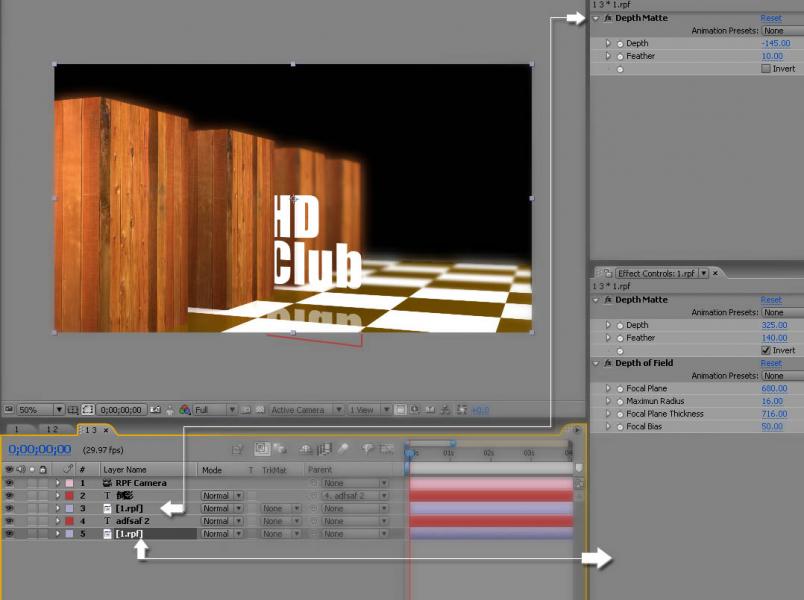
Task: Switch to the '1 2' timeline tab
Action: point(51,429)
